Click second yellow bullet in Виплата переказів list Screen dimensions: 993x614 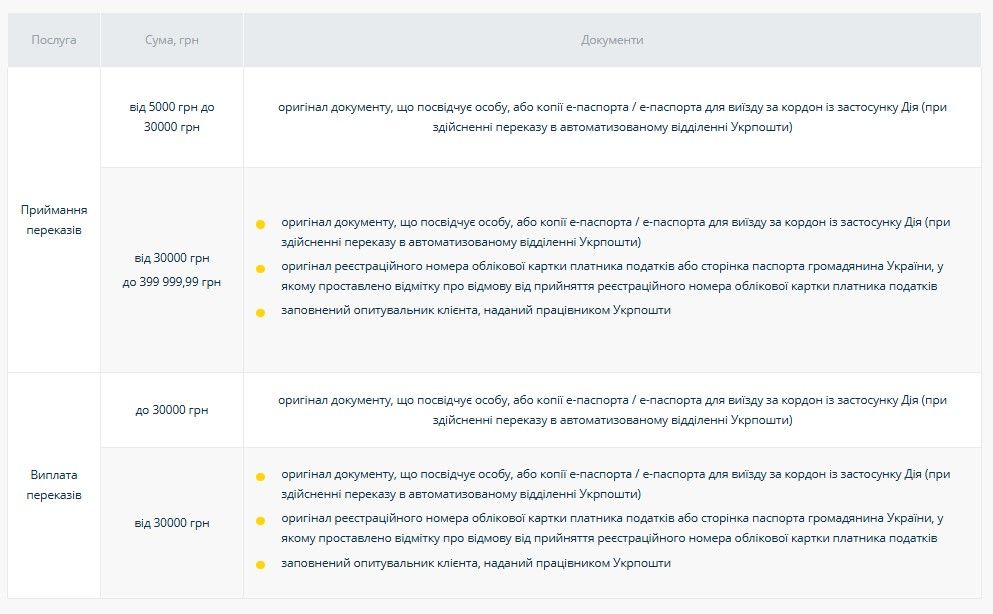(x=260, y=522)
